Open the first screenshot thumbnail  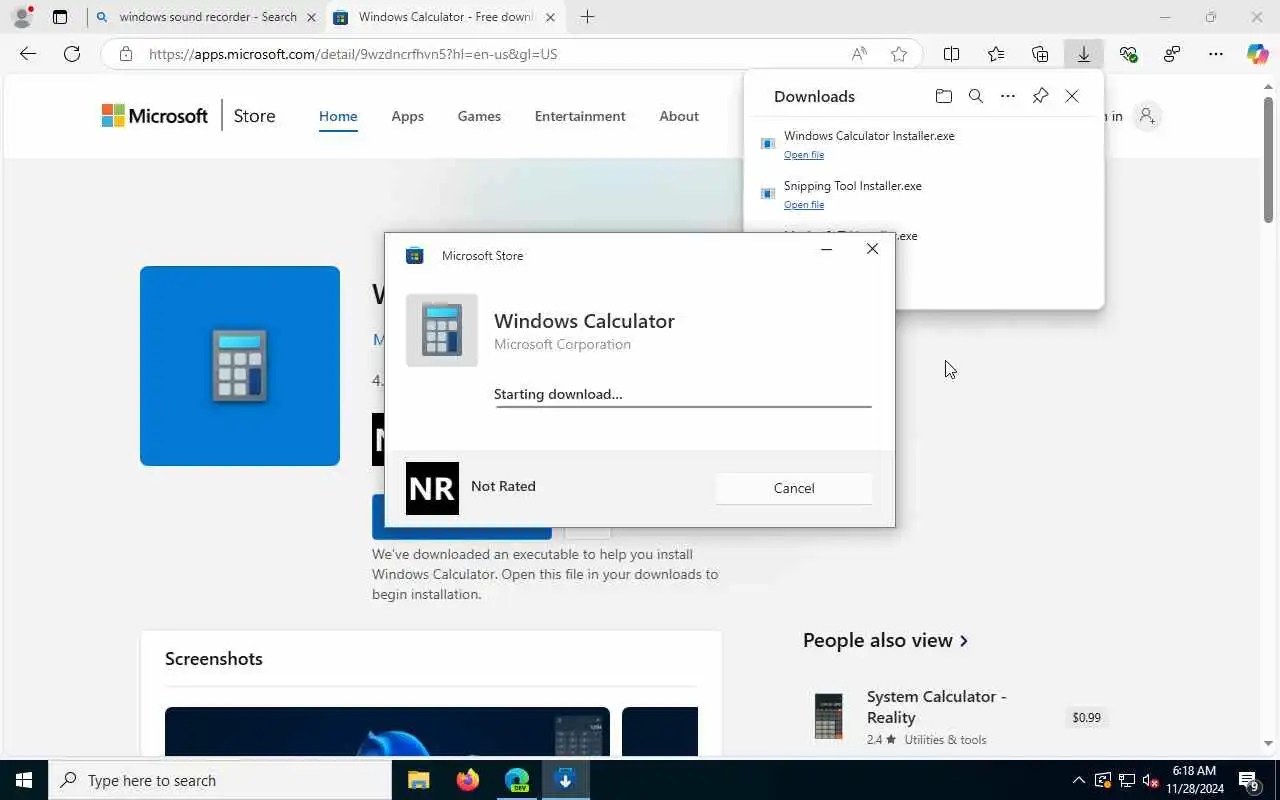(387, 732)
